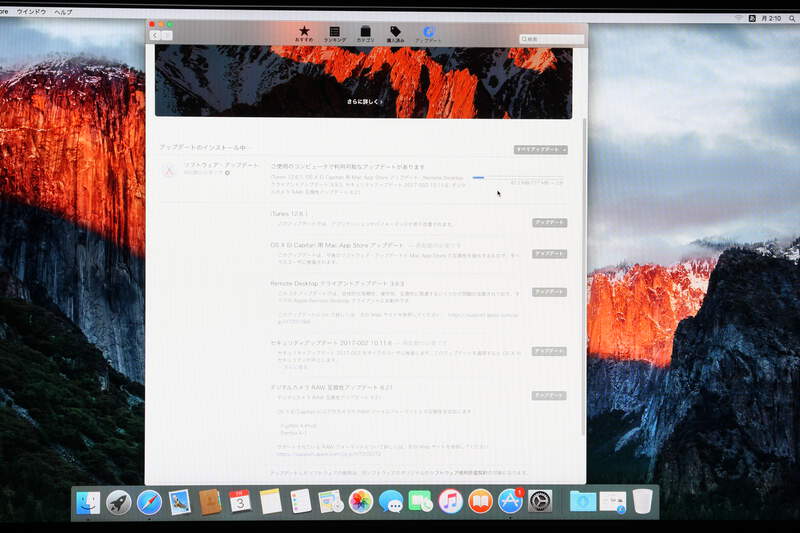Open the すべてアップデート update-all dropdown button
This screenshot has height=533, width=800.
pos(540,149)
